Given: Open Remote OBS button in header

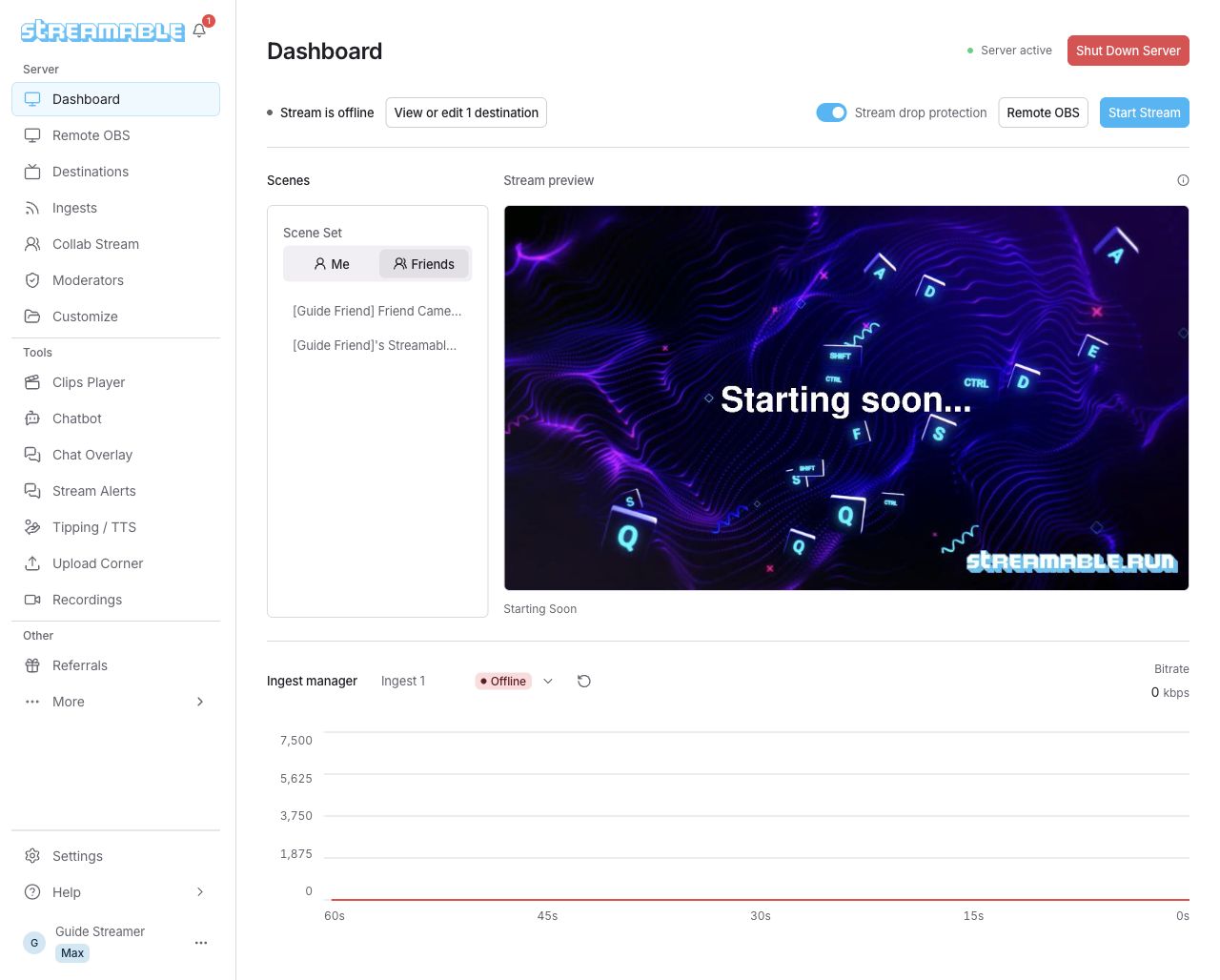Looking at the screenshot, I should (x=1043, y=112).
